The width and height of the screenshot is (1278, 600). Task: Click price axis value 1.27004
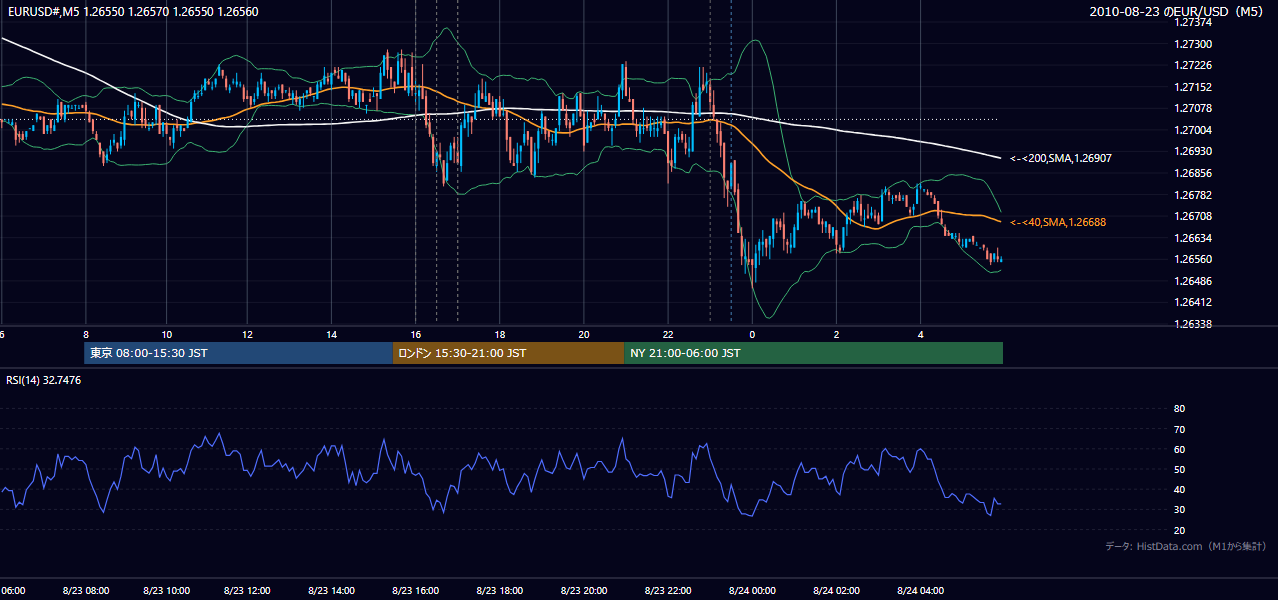click(x=1194, y=131)
